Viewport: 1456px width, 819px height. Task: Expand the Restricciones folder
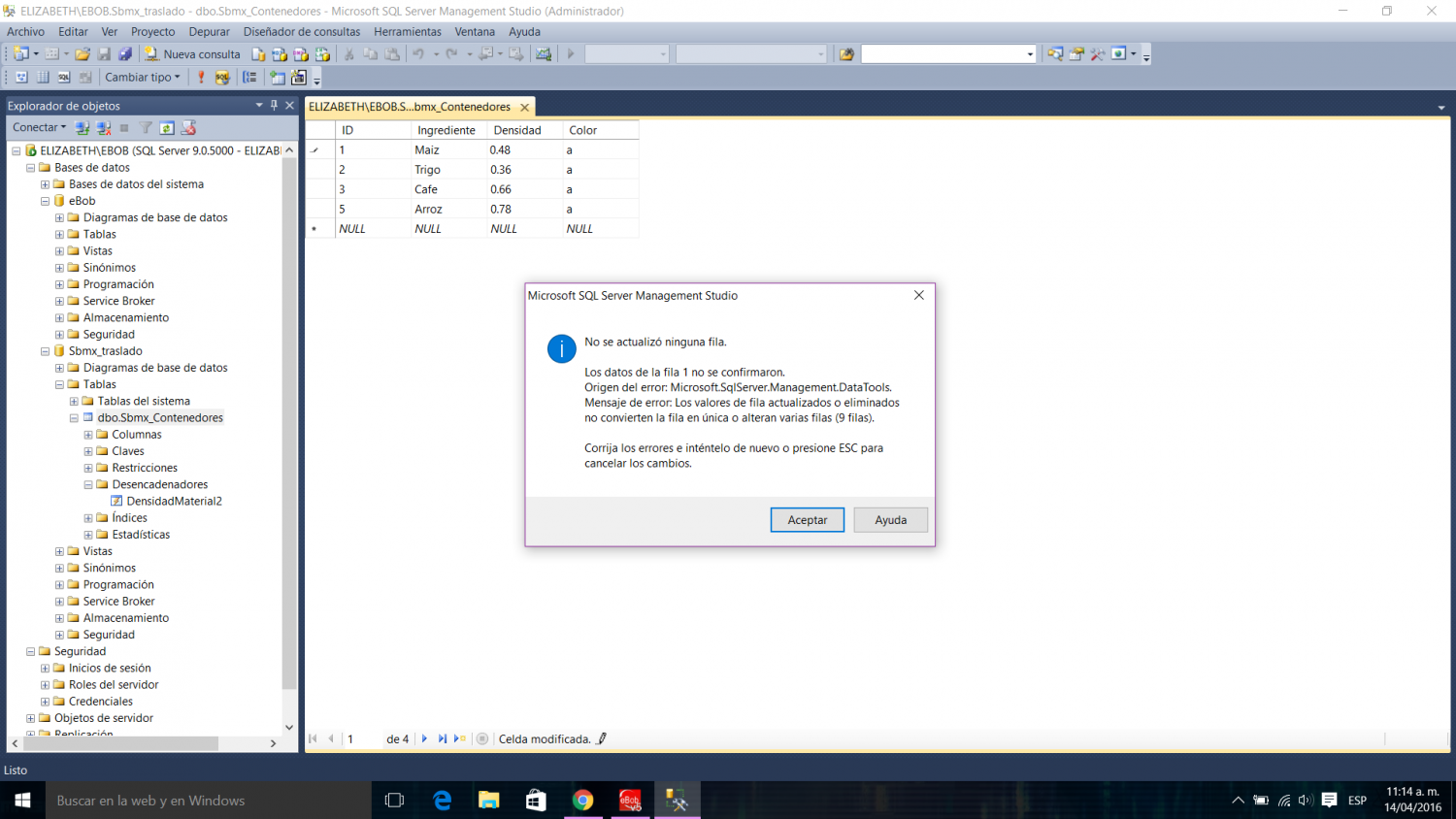point(88,468)
